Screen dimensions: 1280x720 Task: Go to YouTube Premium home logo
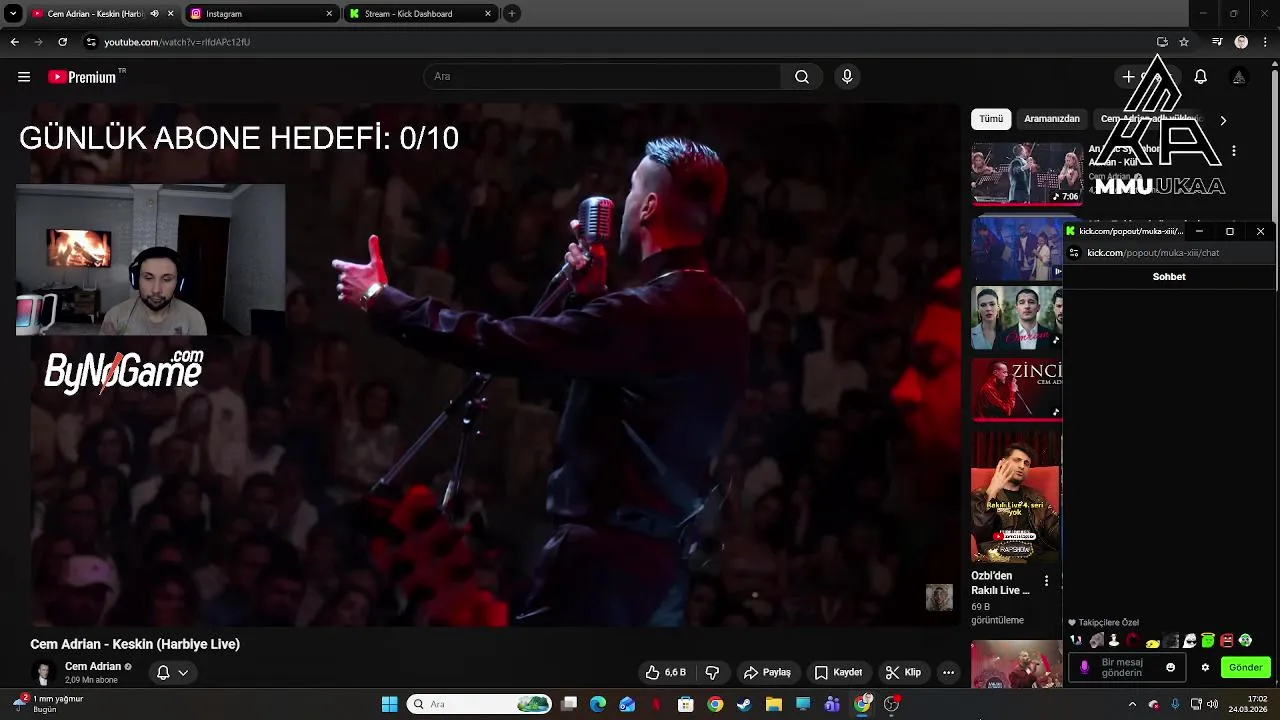tap(84, 77)
